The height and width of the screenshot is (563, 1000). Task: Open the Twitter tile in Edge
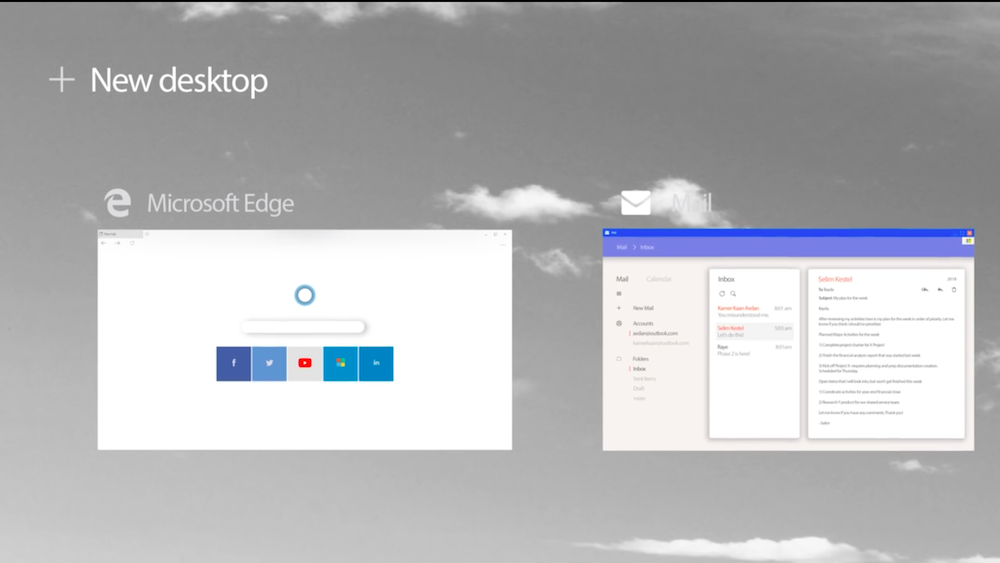pos(269,363)
